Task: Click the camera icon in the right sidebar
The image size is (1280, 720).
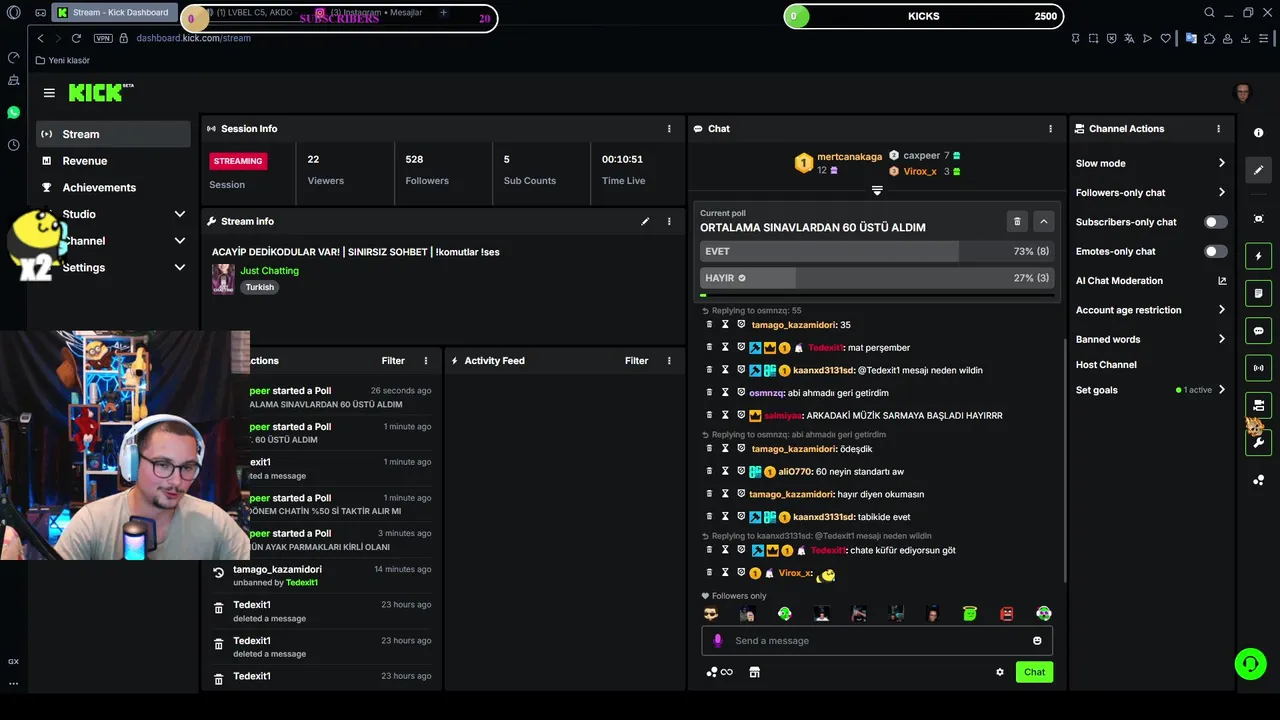Action: click(1258, 405)
